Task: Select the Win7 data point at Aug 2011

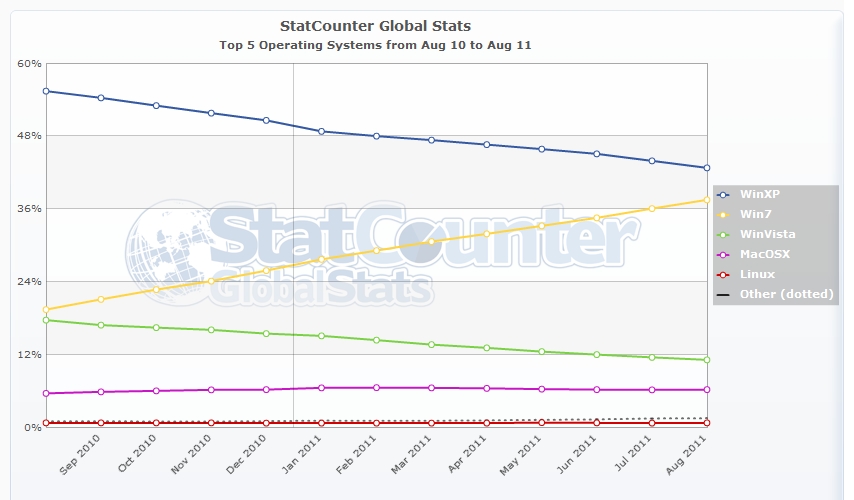Action: coord(706,200)
